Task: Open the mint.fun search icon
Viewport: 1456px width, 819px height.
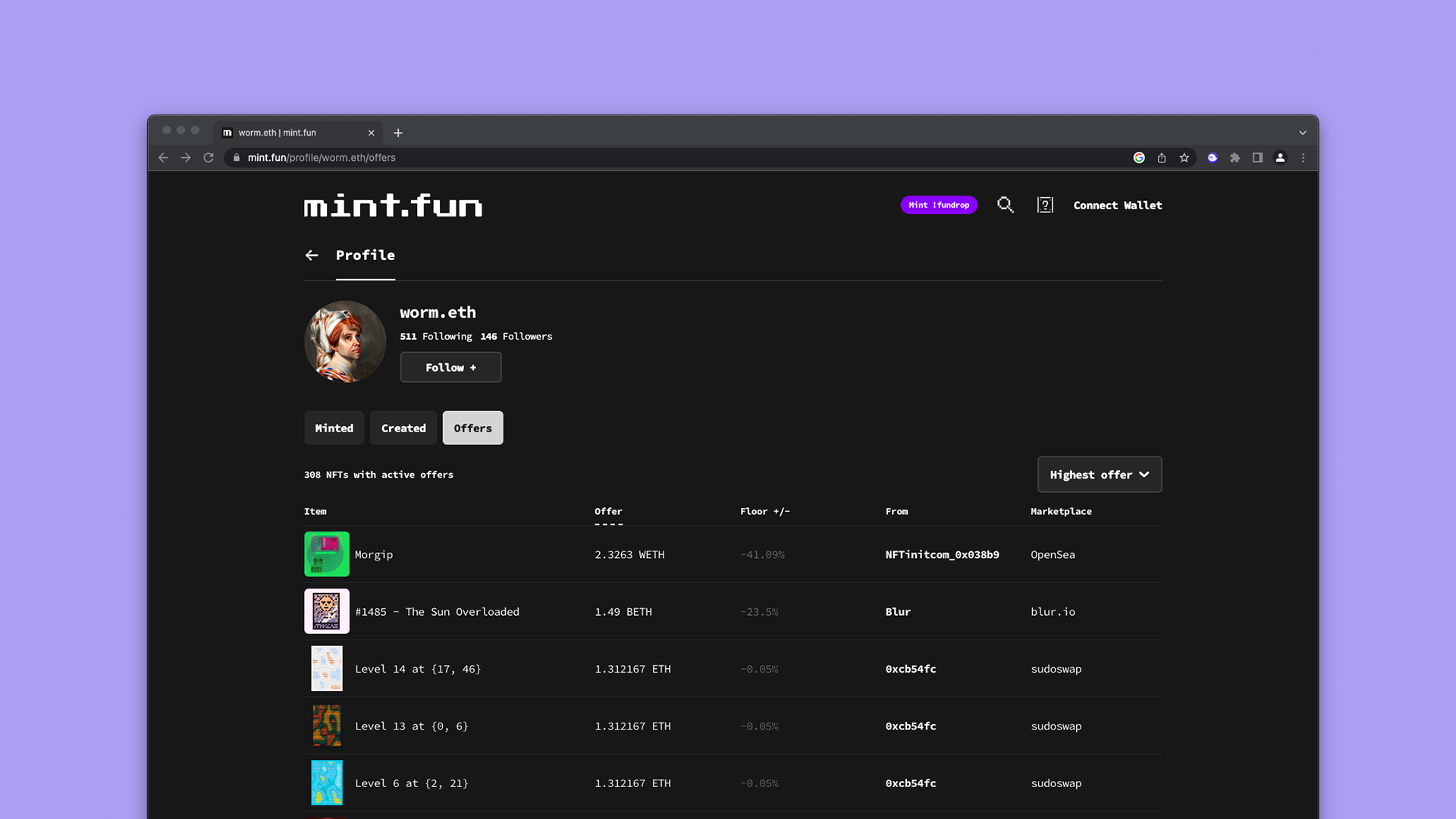Action: (x=1006, y=205)
